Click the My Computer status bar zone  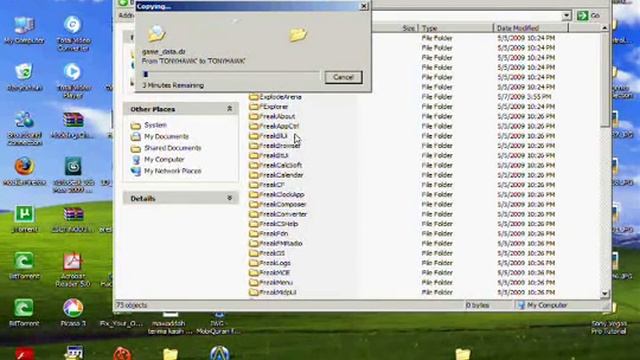click(542, 305)
